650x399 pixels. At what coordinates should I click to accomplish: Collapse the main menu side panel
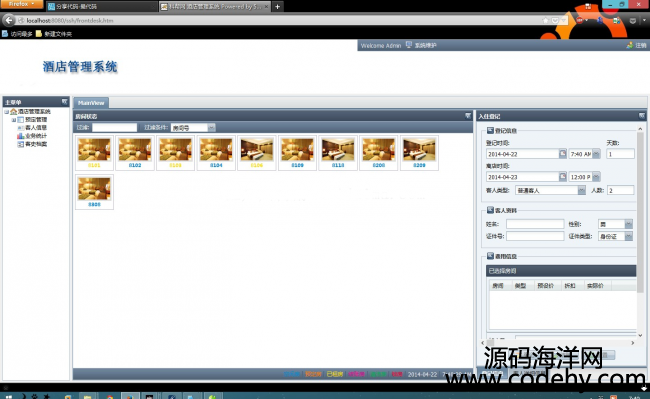click(x=64, y=102)
